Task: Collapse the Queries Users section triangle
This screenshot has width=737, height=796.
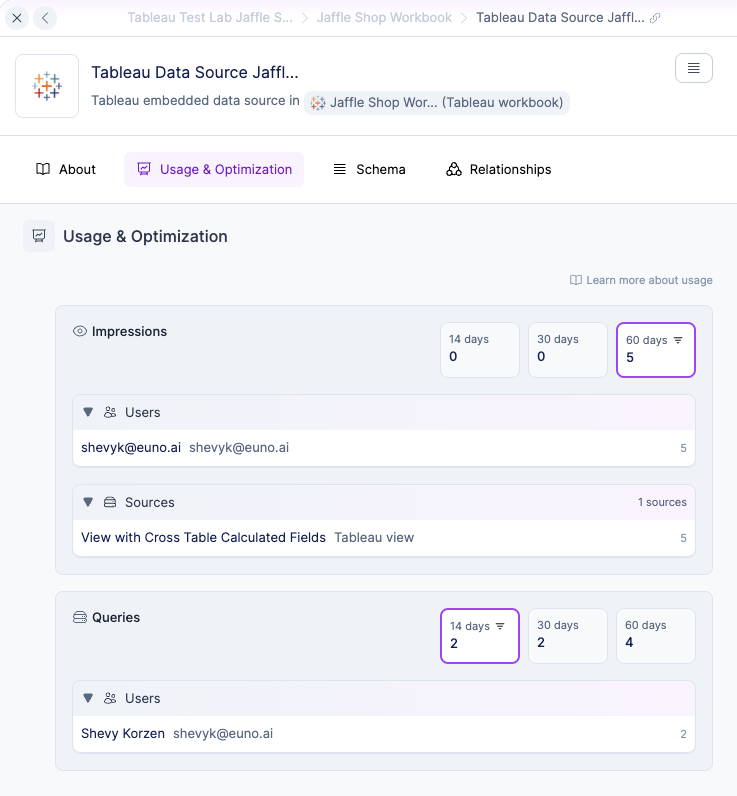Action: tap(88, 698)
